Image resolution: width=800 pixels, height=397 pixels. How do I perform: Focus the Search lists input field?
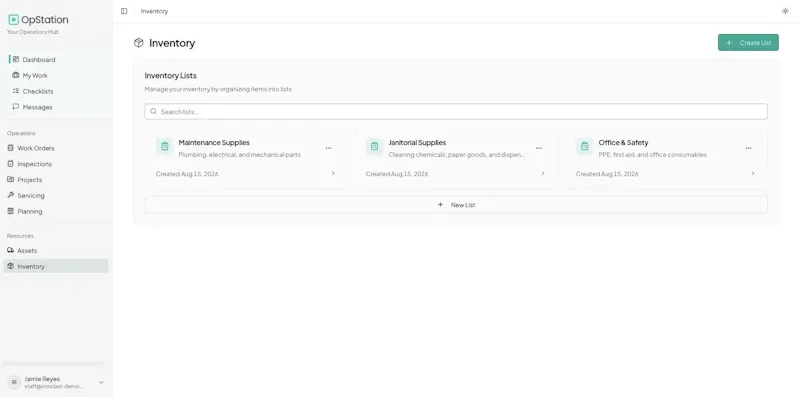[456, 111]
